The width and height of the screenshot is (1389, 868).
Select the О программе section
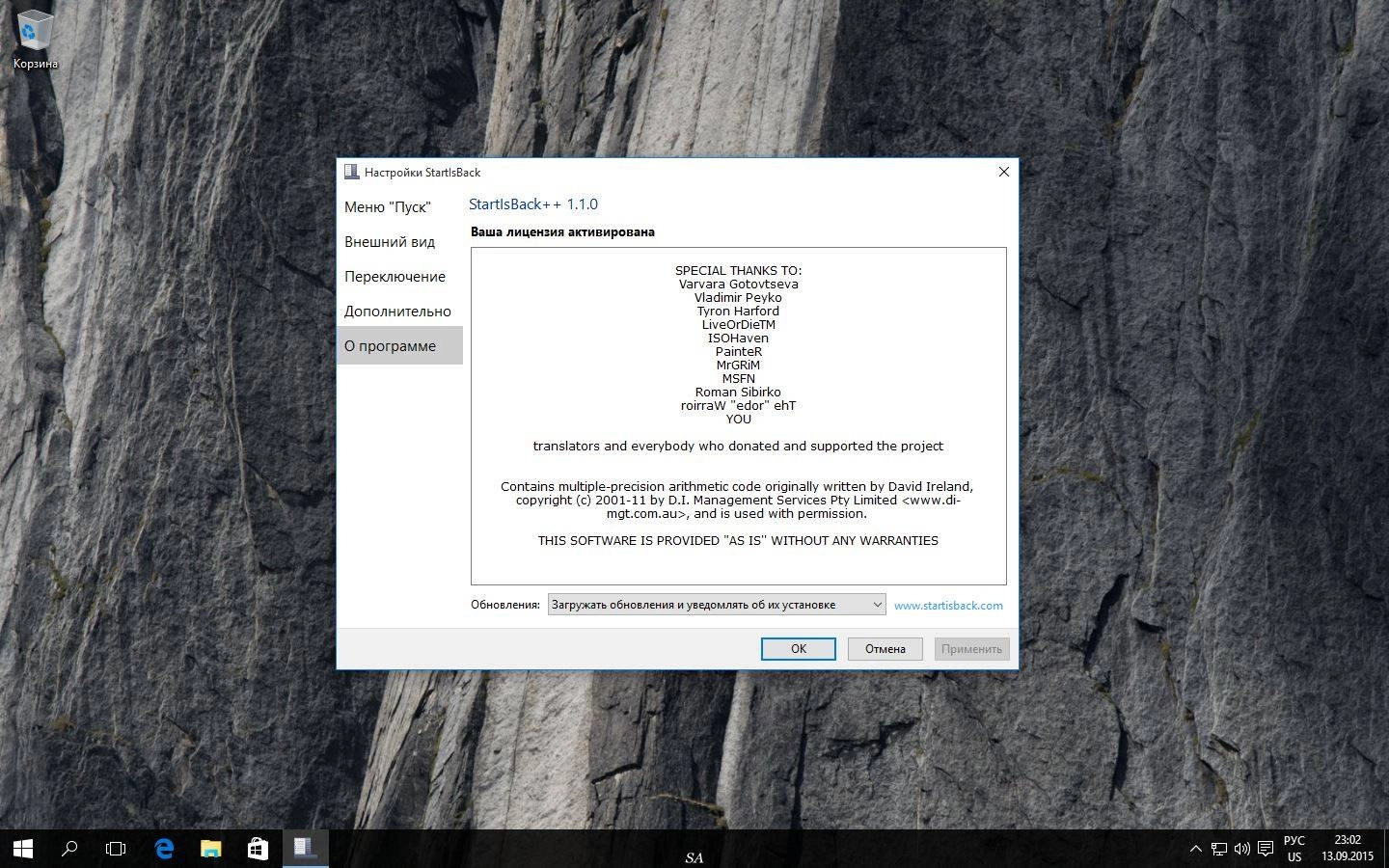399,345
